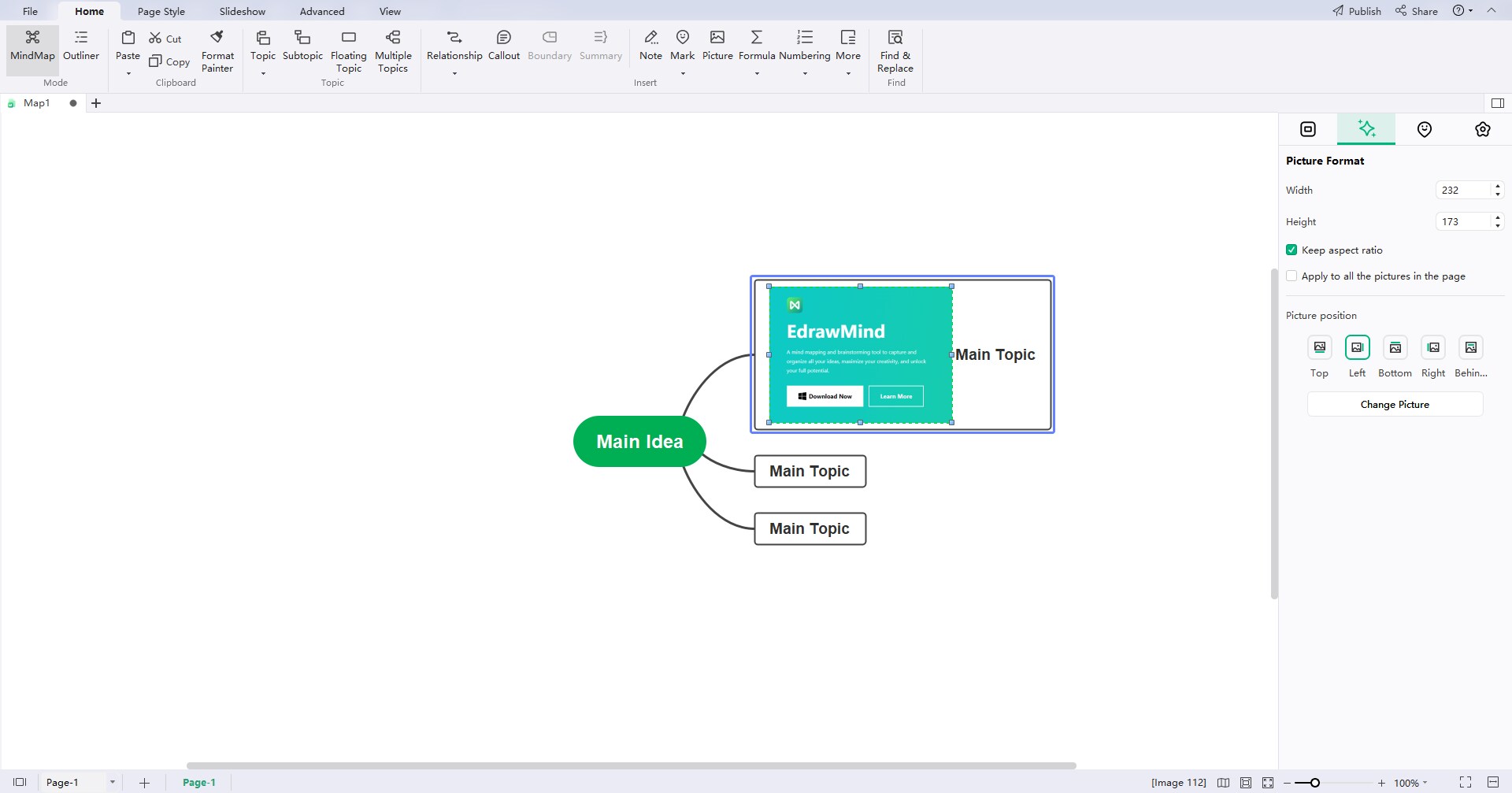This screenshot has height=793, width=1512.
Task: Open Find & Replace
Action: point(895,51)
